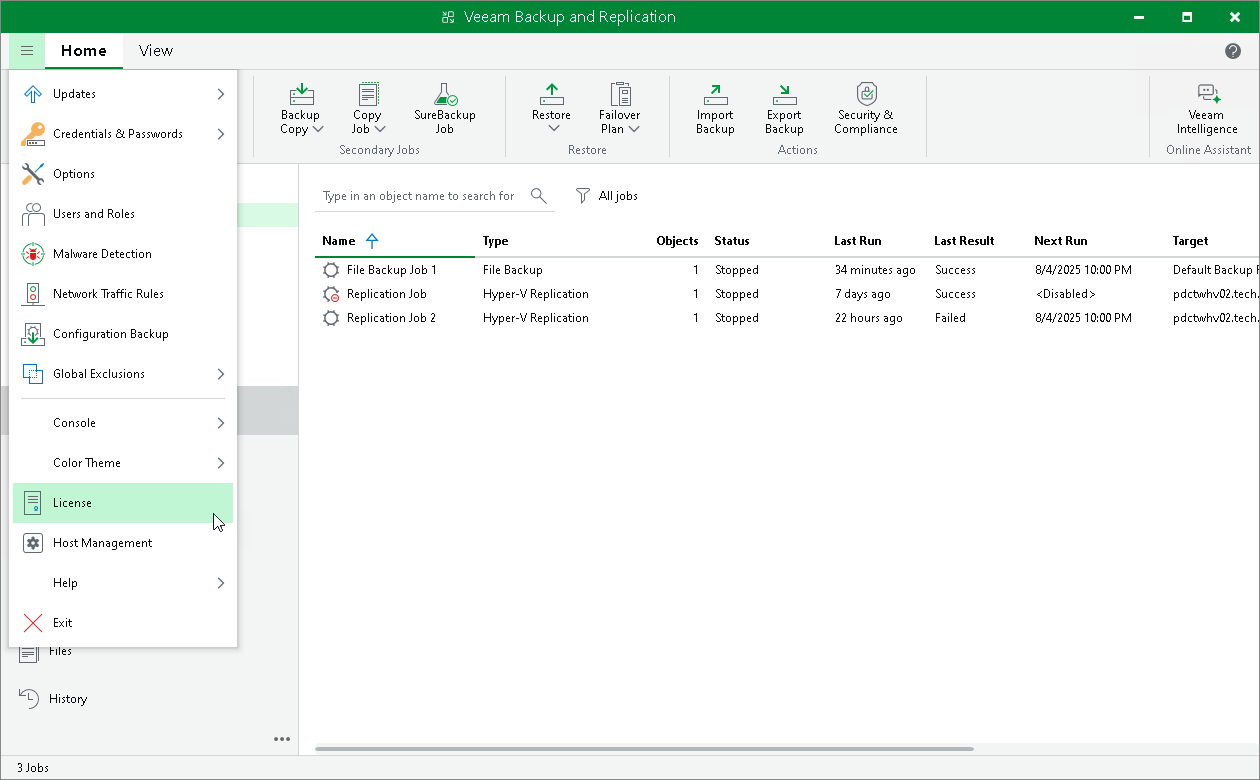Screen dimensions: 1260x780
Task: Click the Credentials & Passwords key icon
Action: [x=33, y=134]
